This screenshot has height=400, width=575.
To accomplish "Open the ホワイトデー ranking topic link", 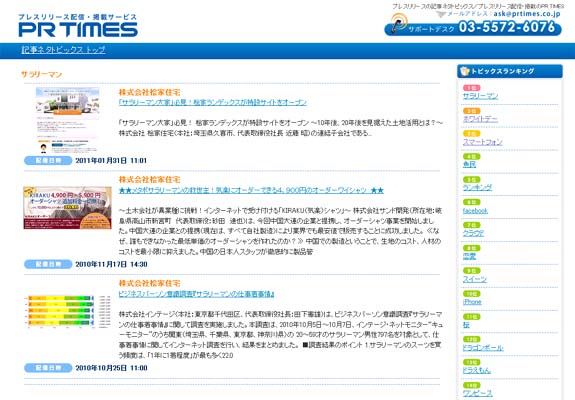I will [480, 119].
